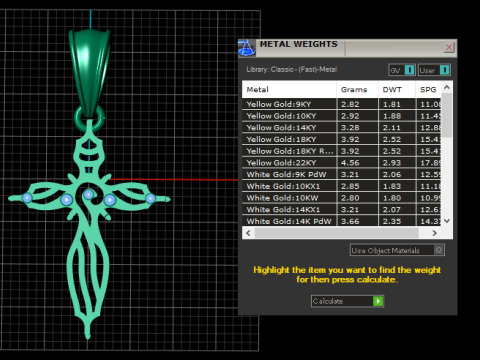Click the vertical scrollbar thumb

[x=447, y=115]
